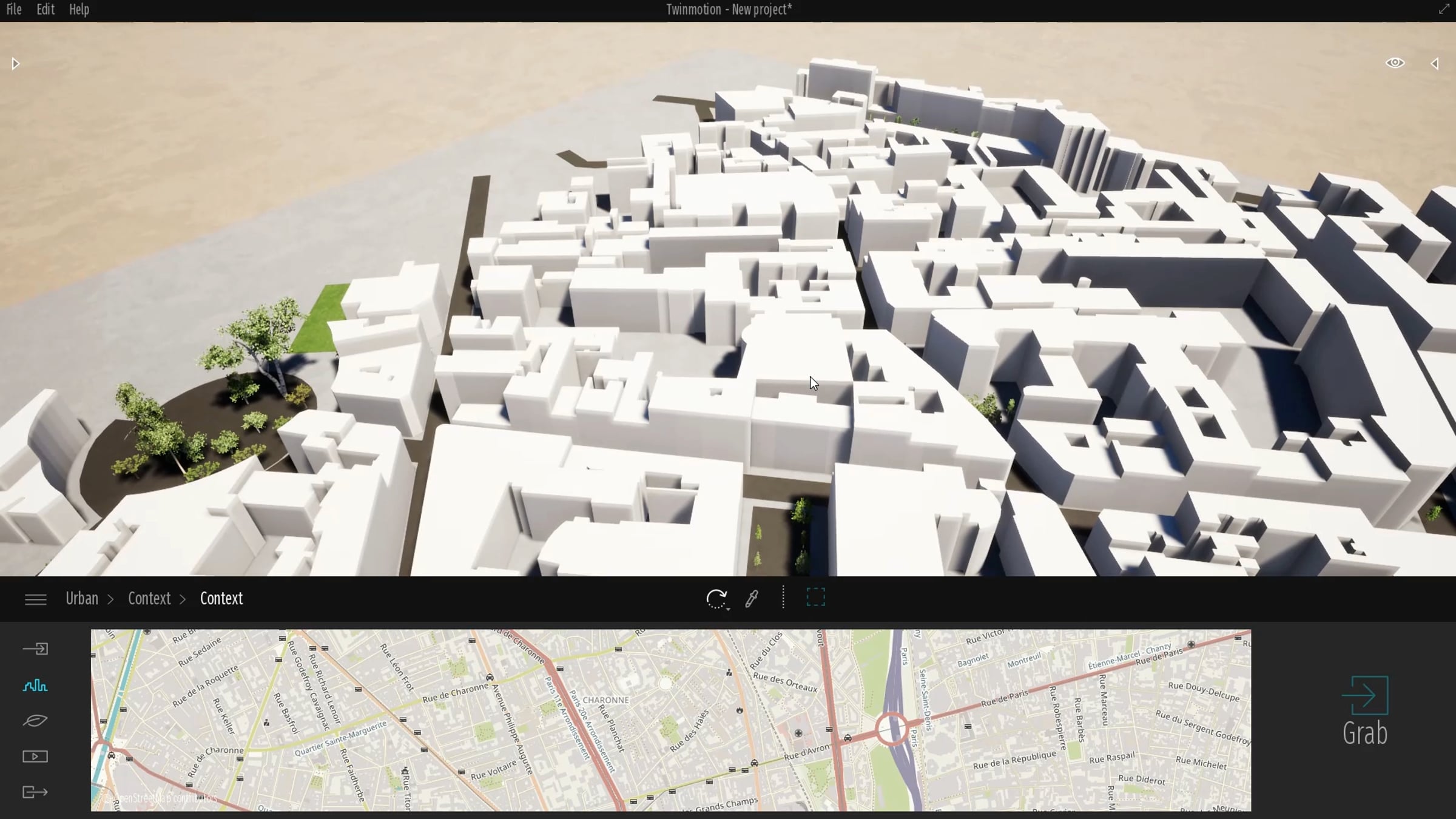Click Charonne label on the map

click(605, 700)
